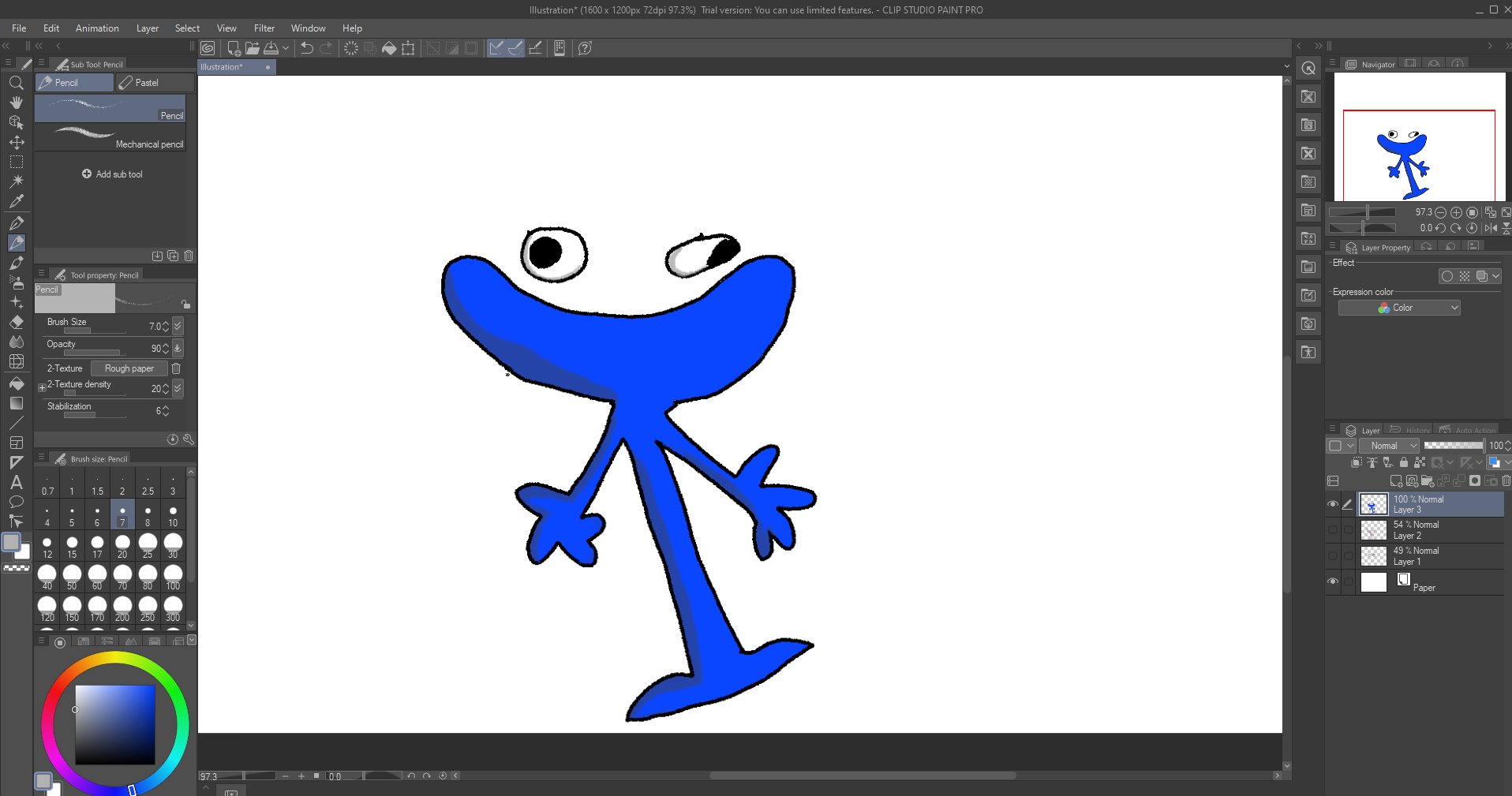Image resolution: width=1512 pixels, height=796 pixels.
Task: Open Layer blending mode Normal dropdown
Action: click(x=1389, y=446)
